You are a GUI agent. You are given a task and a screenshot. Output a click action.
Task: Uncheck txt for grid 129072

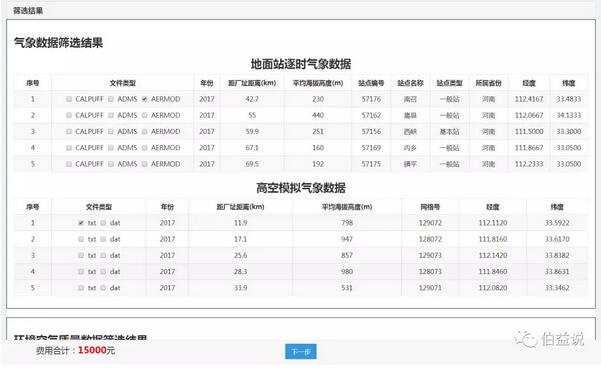[x=81, y=223]
